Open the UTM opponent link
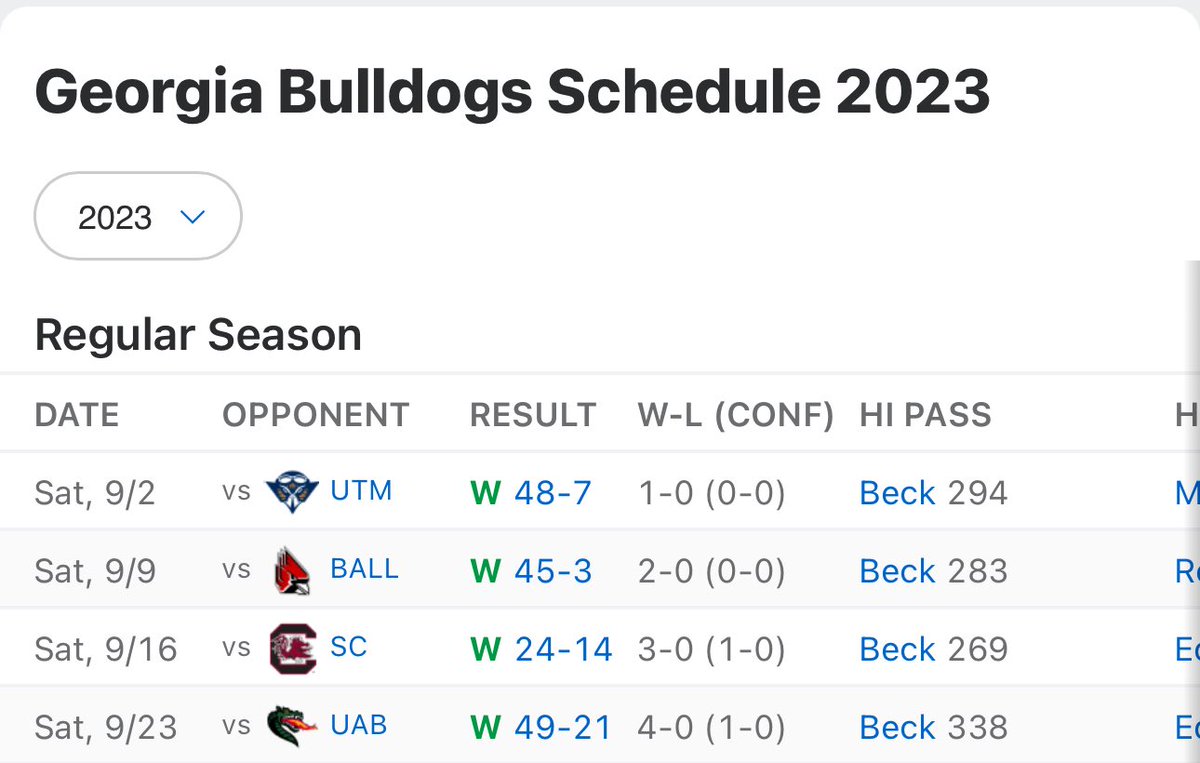Viewport: 1200px width, 763px height. tap(361, 491)
